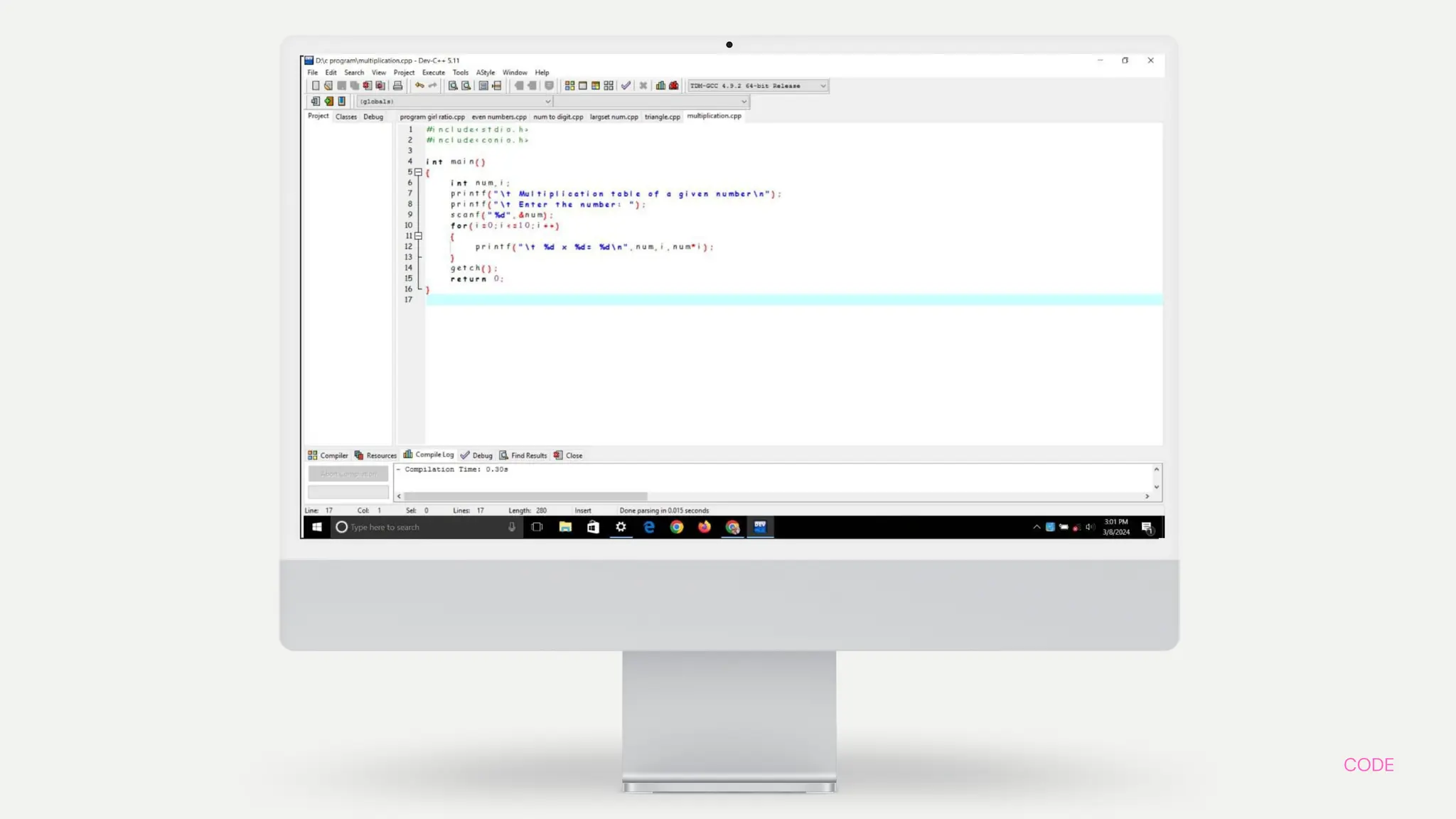Expand the (globals) scope dropdown
Viewport: 1456px width, 819px height.
coord(547,102)
